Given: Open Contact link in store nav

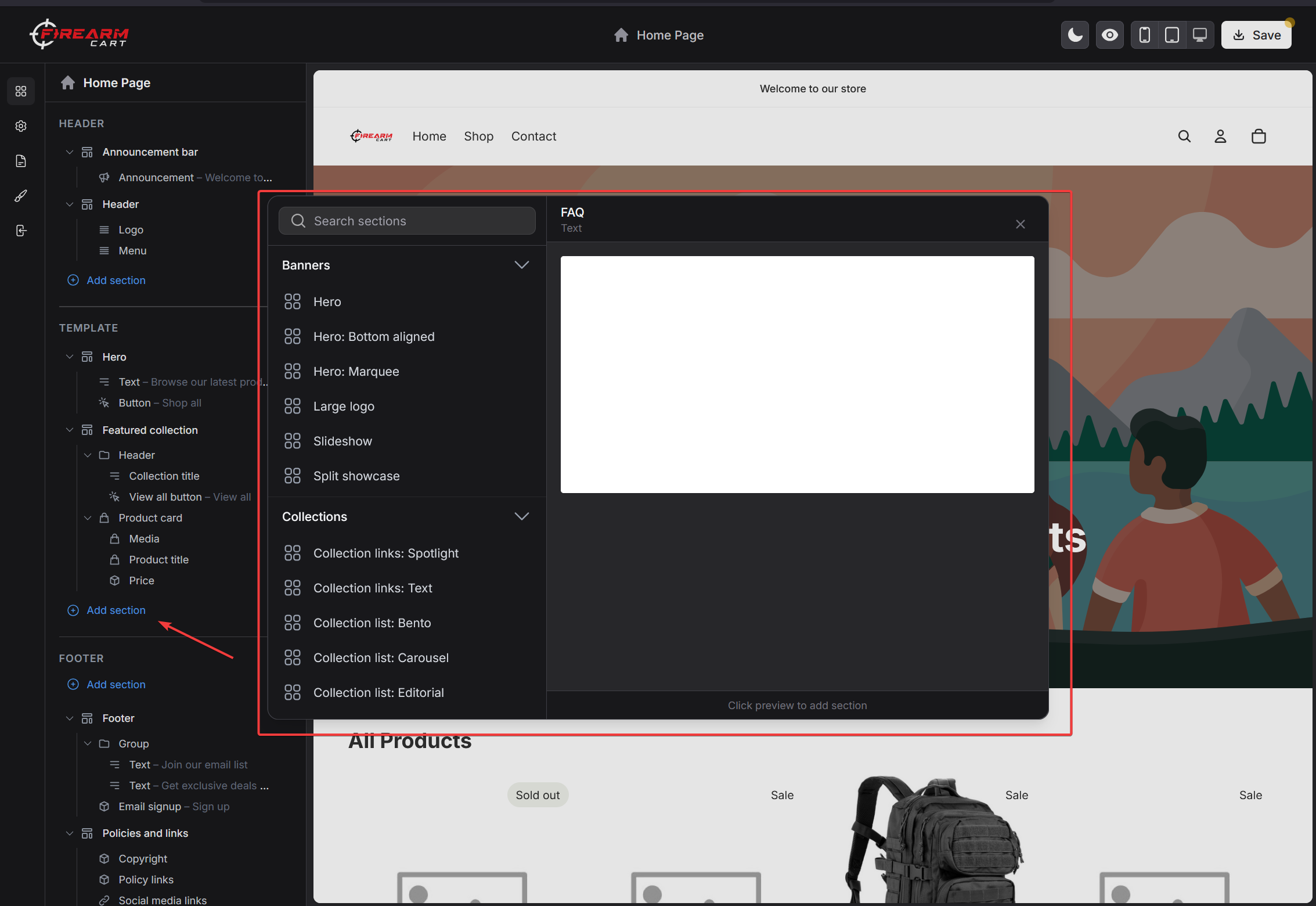Looking at the screenshot, I should tap(533, 136).
